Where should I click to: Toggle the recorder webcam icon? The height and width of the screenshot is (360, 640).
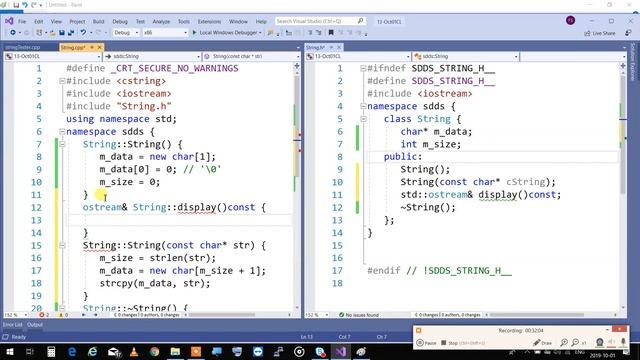click(x=599, y=342)
